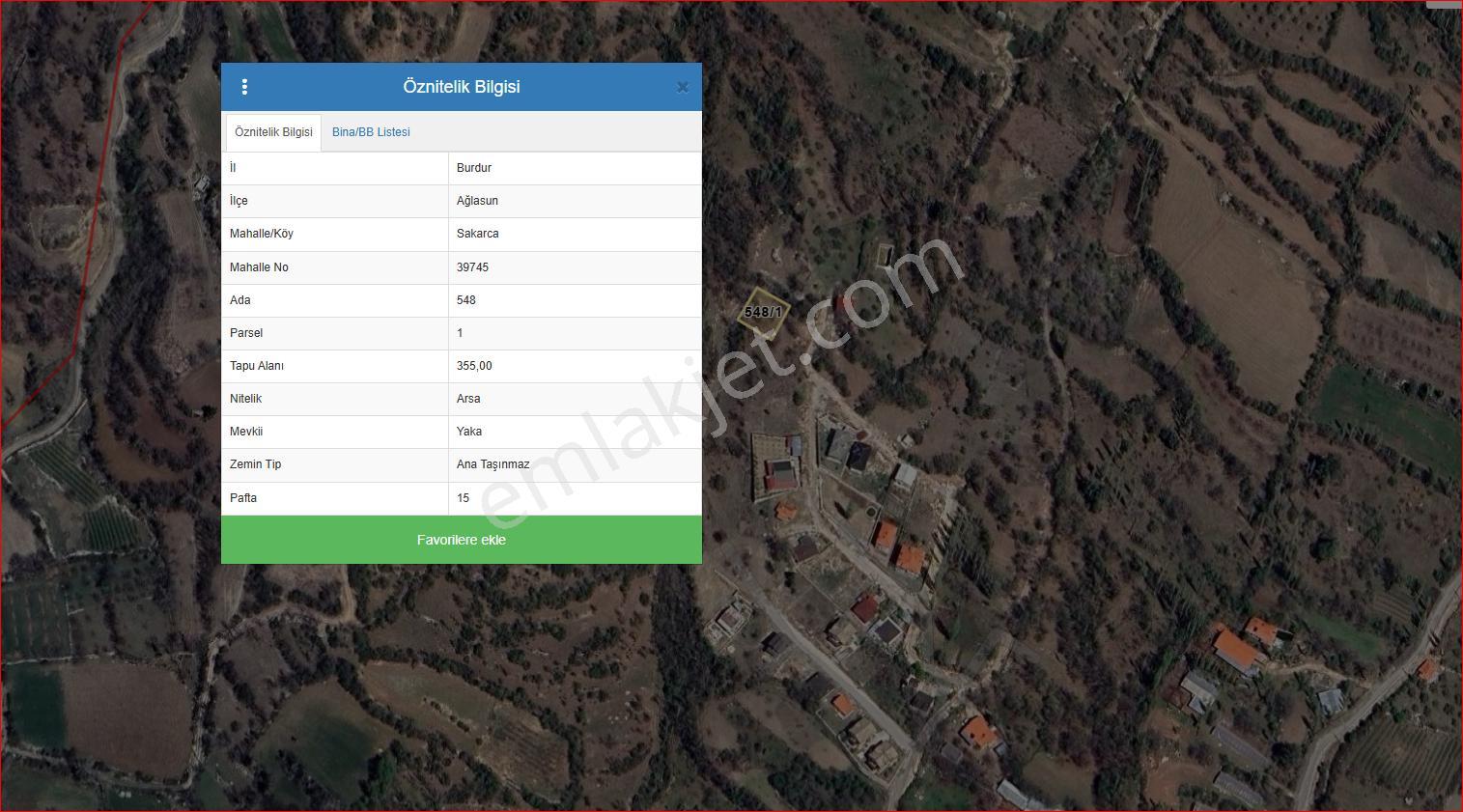Click the Ana Taşınmaz value
The image size is (1463, 812).
pos(493,464)
